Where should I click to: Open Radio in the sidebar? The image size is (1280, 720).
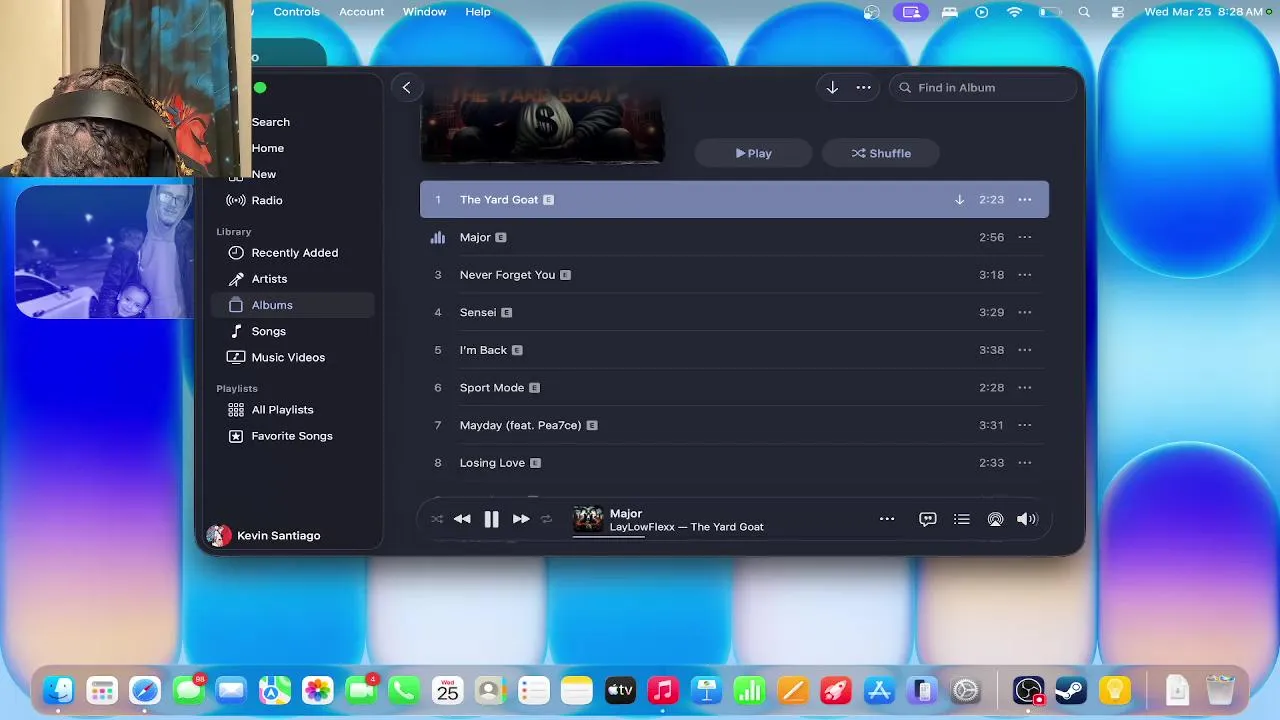[x=267, y=200]
